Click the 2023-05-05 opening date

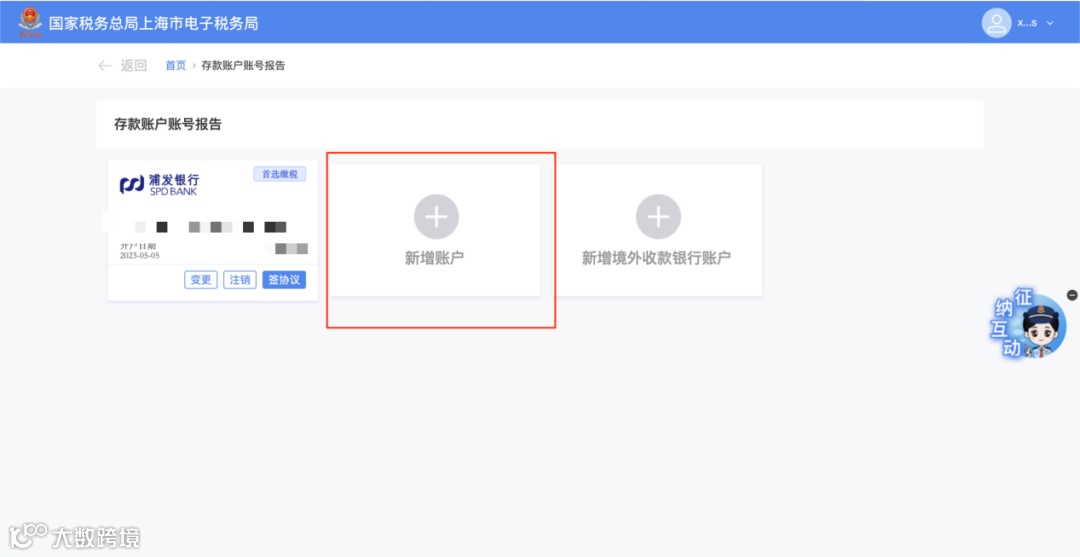(x=139, y=255)
